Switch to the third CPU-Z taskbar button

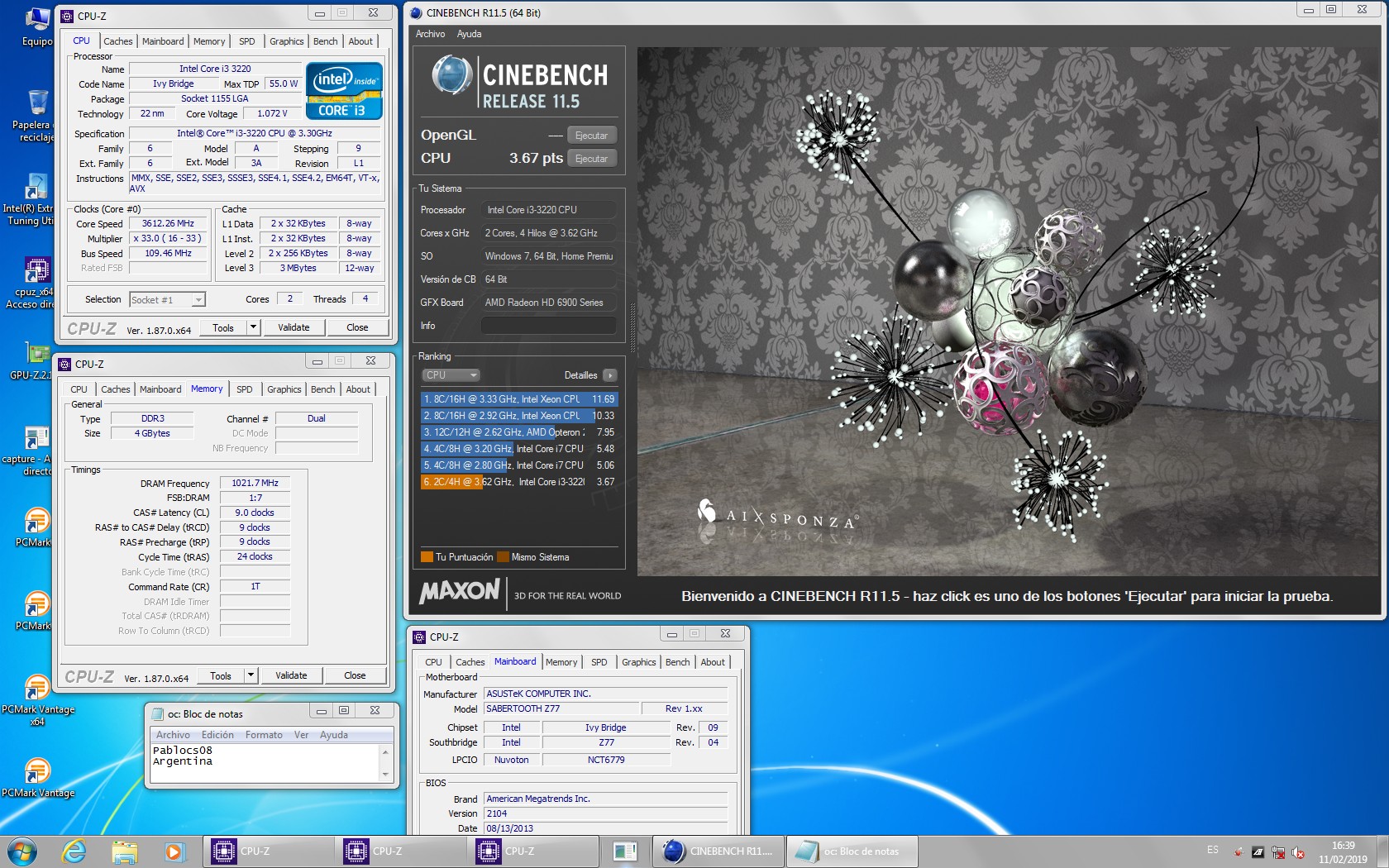[x=535, y=851]
